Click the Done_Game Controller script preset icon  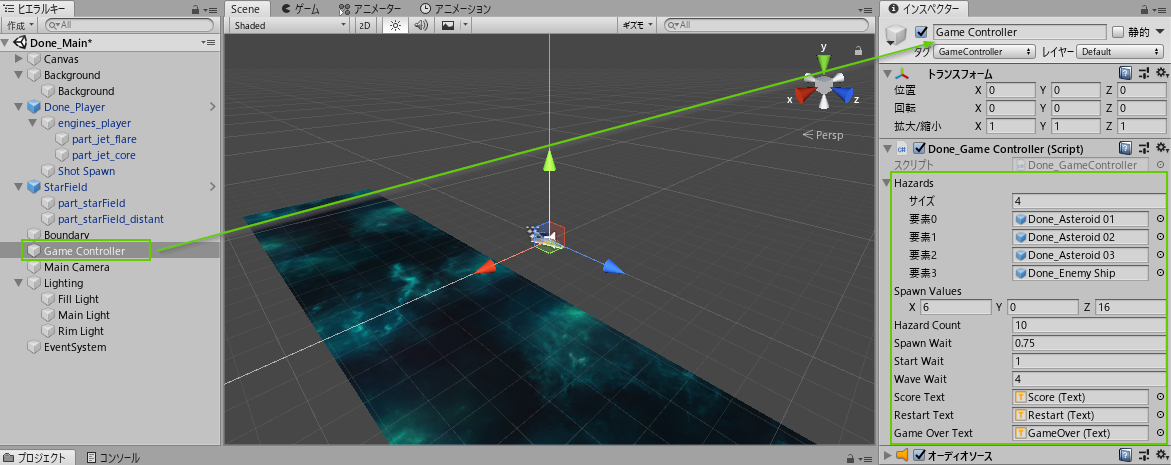[1143, 148]
